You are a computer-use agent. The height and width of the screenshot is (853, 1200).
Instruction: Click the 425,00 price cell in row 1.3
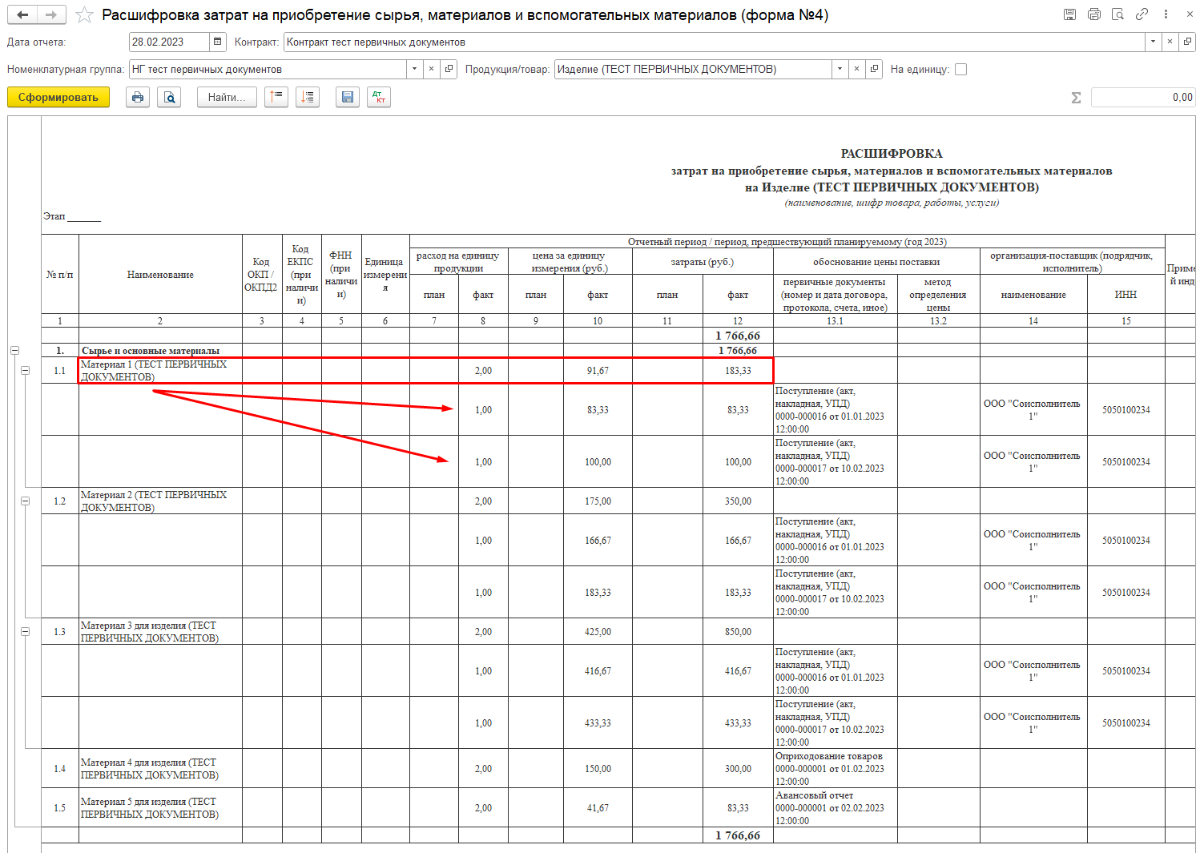pyautogui.click(x=598, y=632)
